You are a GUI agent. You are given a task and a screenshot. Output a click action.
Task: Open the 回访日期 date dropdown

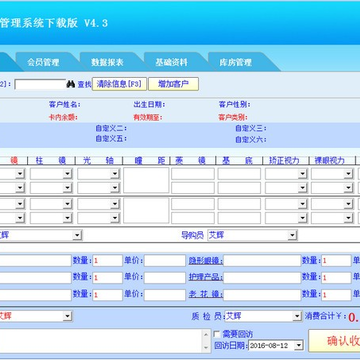[299, 345]
